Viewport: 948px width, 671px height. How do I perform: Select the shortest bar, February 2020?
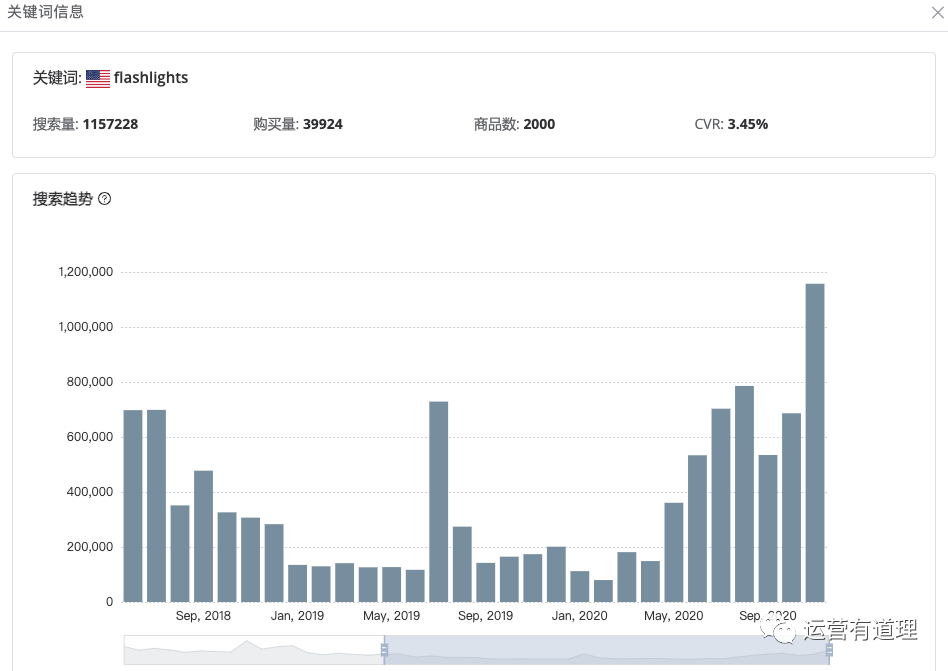pos(603,590)
